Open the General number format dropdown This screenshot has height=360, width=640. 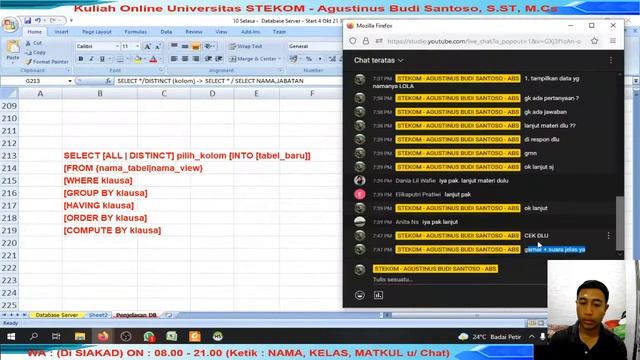314,47
